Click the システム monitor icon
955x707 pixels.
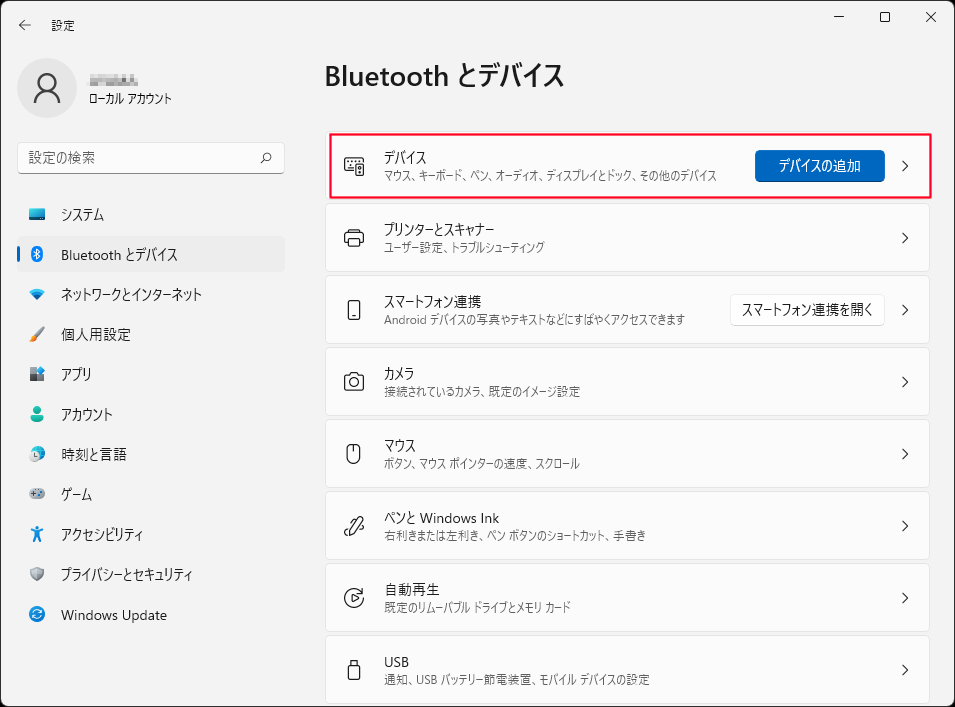click(x=37, y=214)
